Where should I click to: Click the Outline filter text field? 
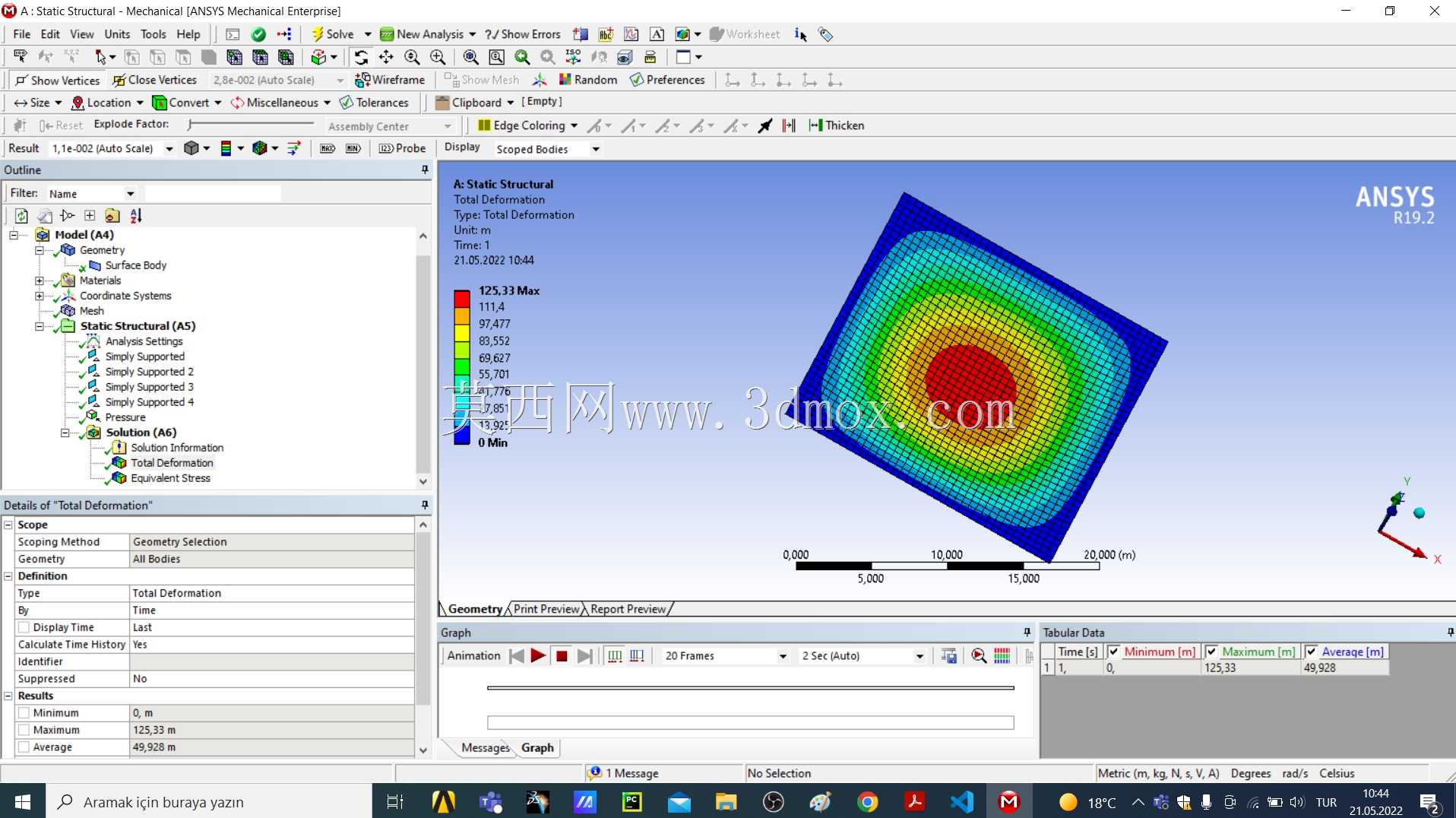click(x=213, y=194)
